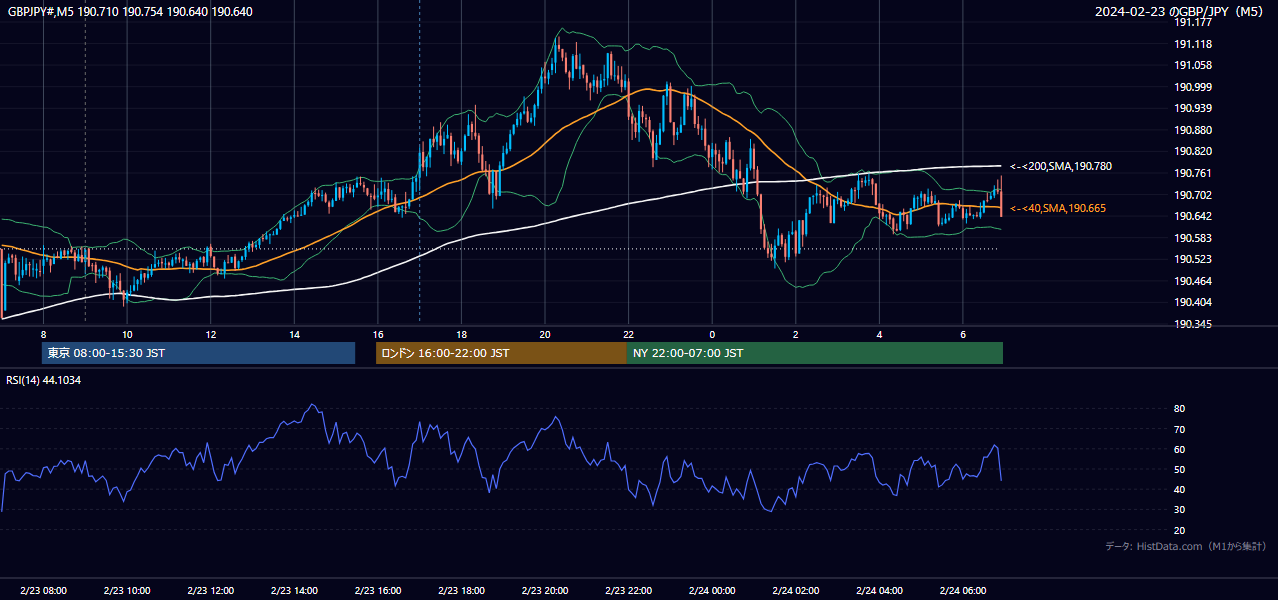
Task: Click the 2/23 22:00 time axis label
Action: pos(628,591)
